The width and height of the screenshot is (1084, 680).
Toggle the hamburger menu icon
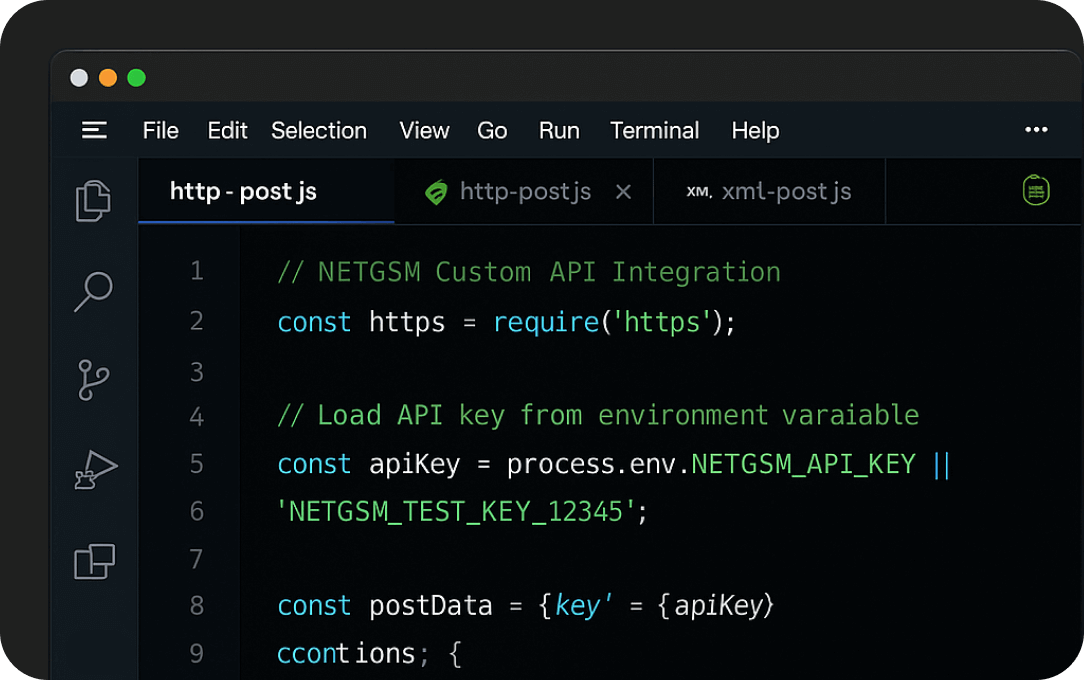(x=94, y=130)
